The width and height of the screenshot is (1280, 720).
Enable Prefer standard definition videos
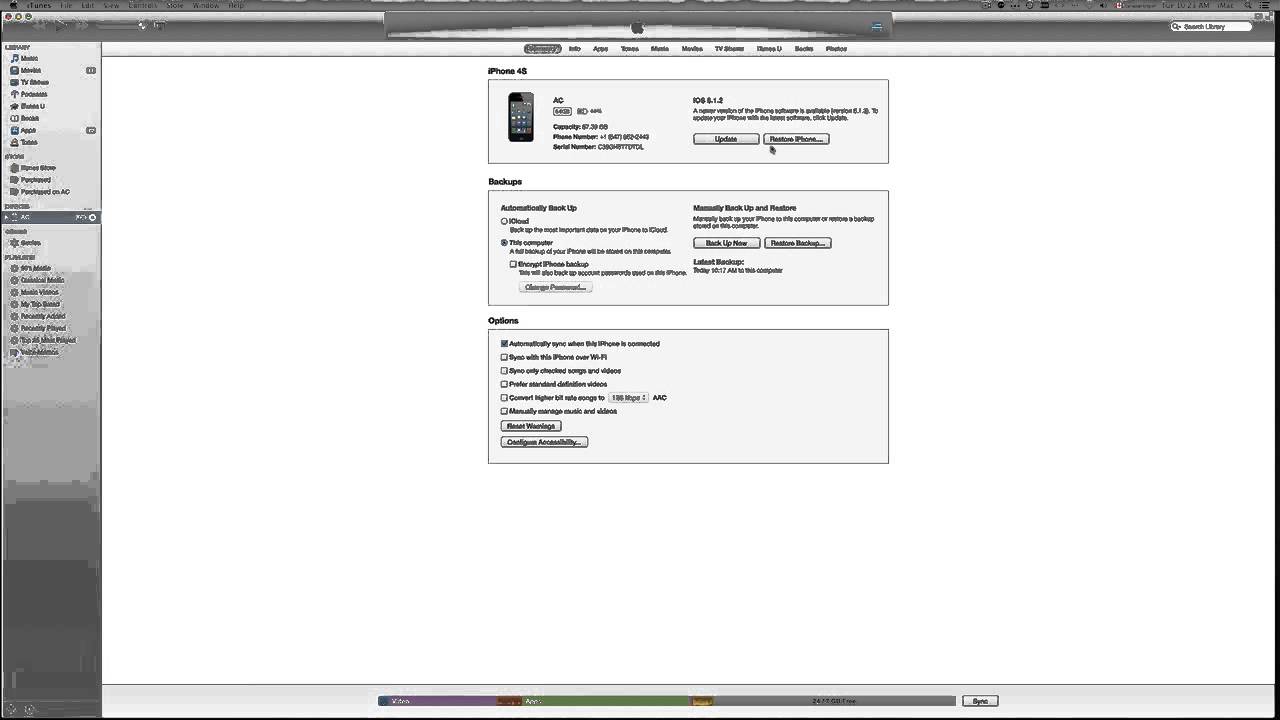pyautogui.click(x=504, y=384)
